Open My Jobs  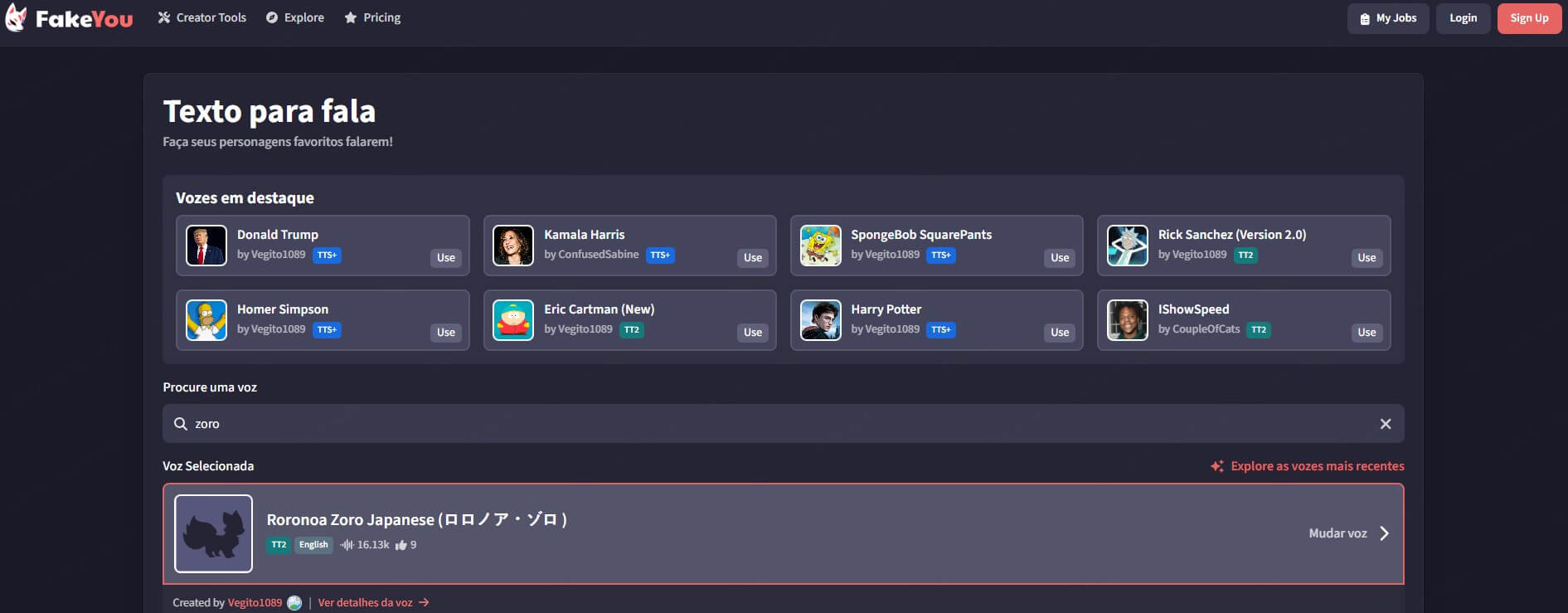(1388, 18)
